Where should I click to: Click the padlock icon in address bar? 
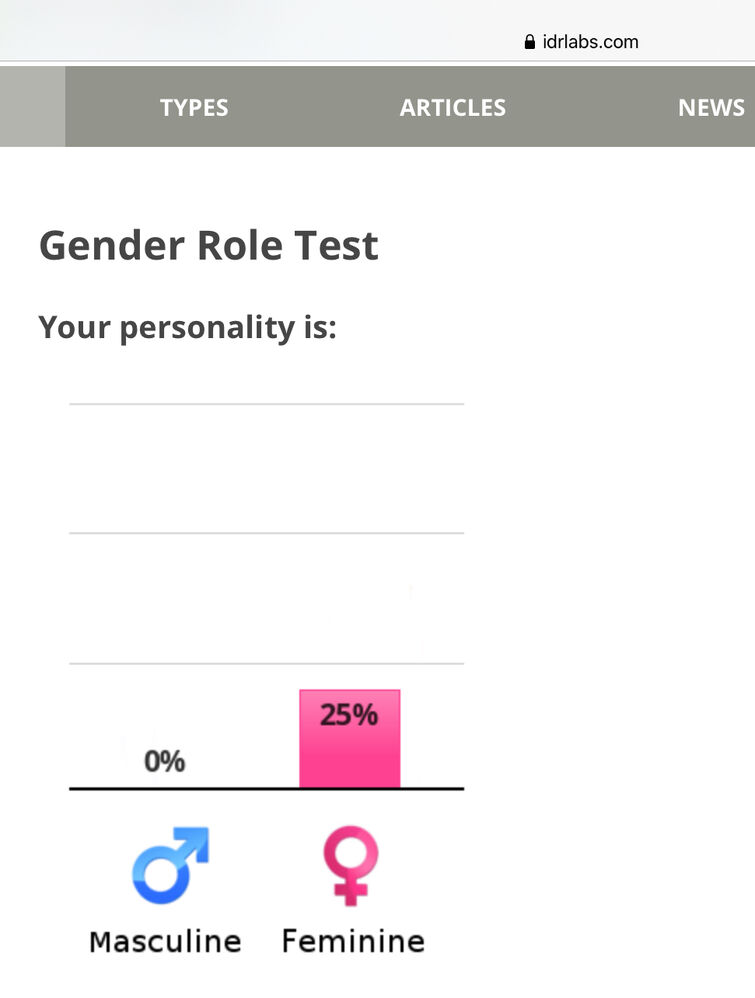point(530,42)
